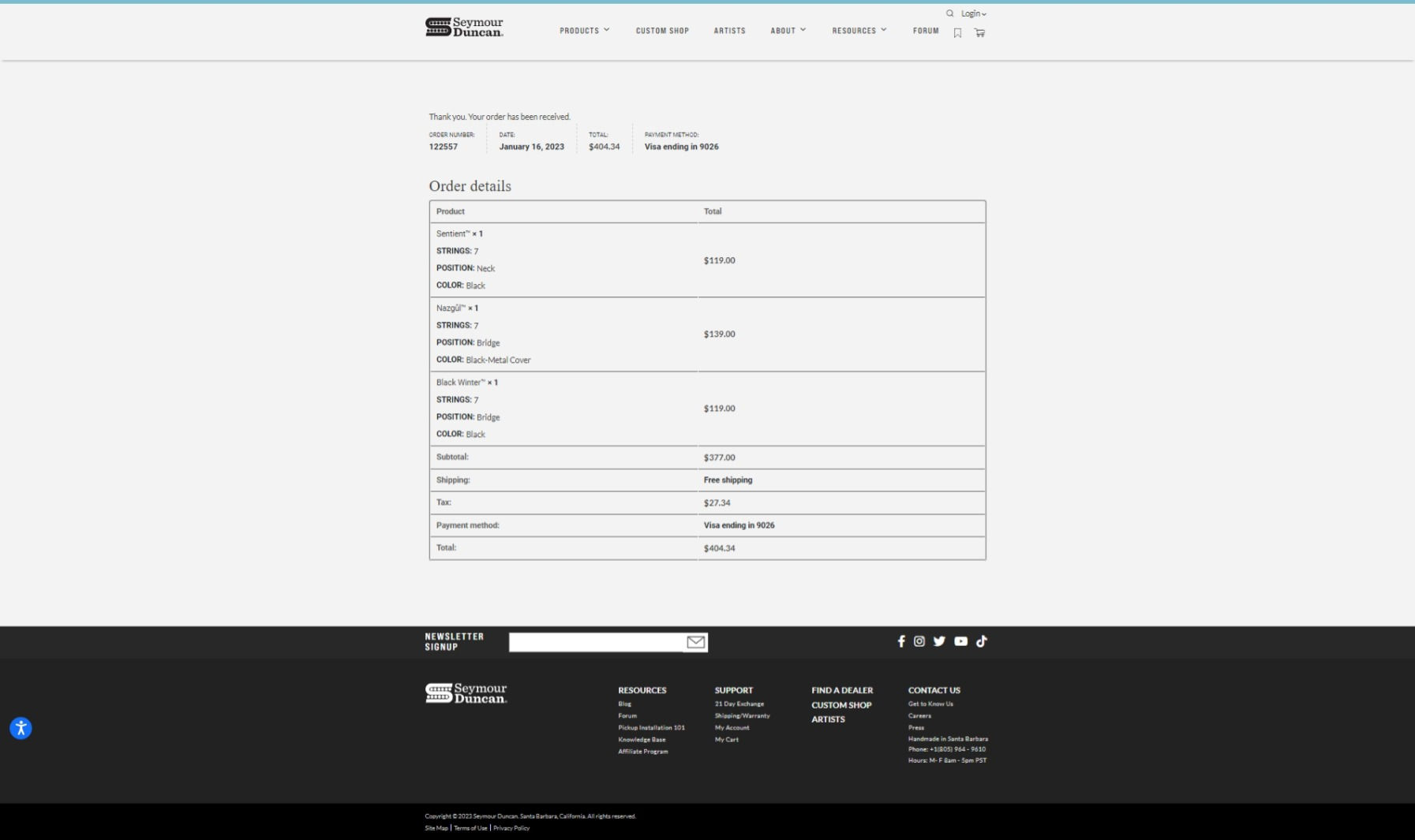The image size is (1415, 840).
Task: Open footer Forum link under Resources
Action: (627, 716)
